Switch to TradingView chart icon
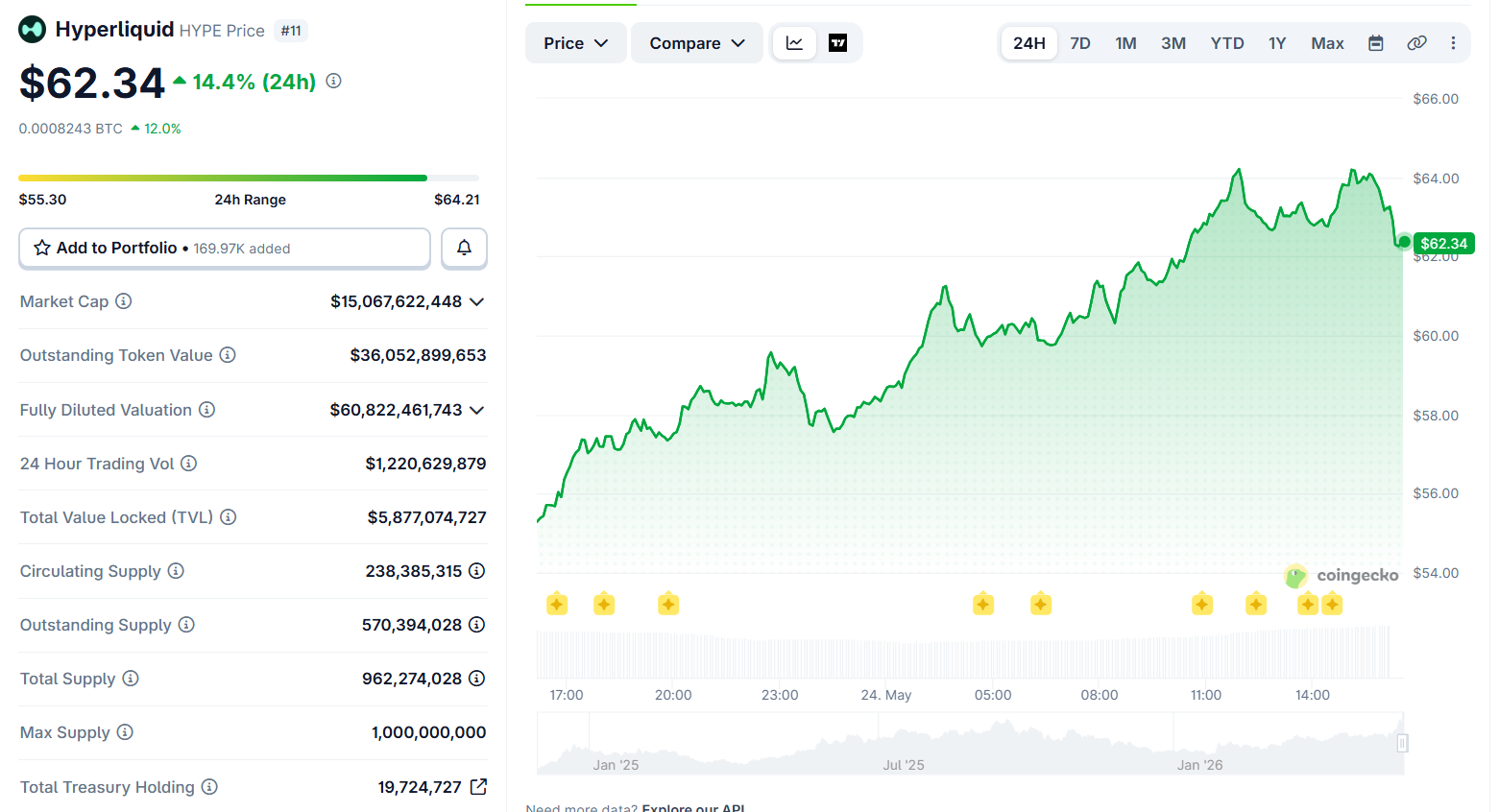The height and width of the screenshot is (812, 1499). point(837,43)
